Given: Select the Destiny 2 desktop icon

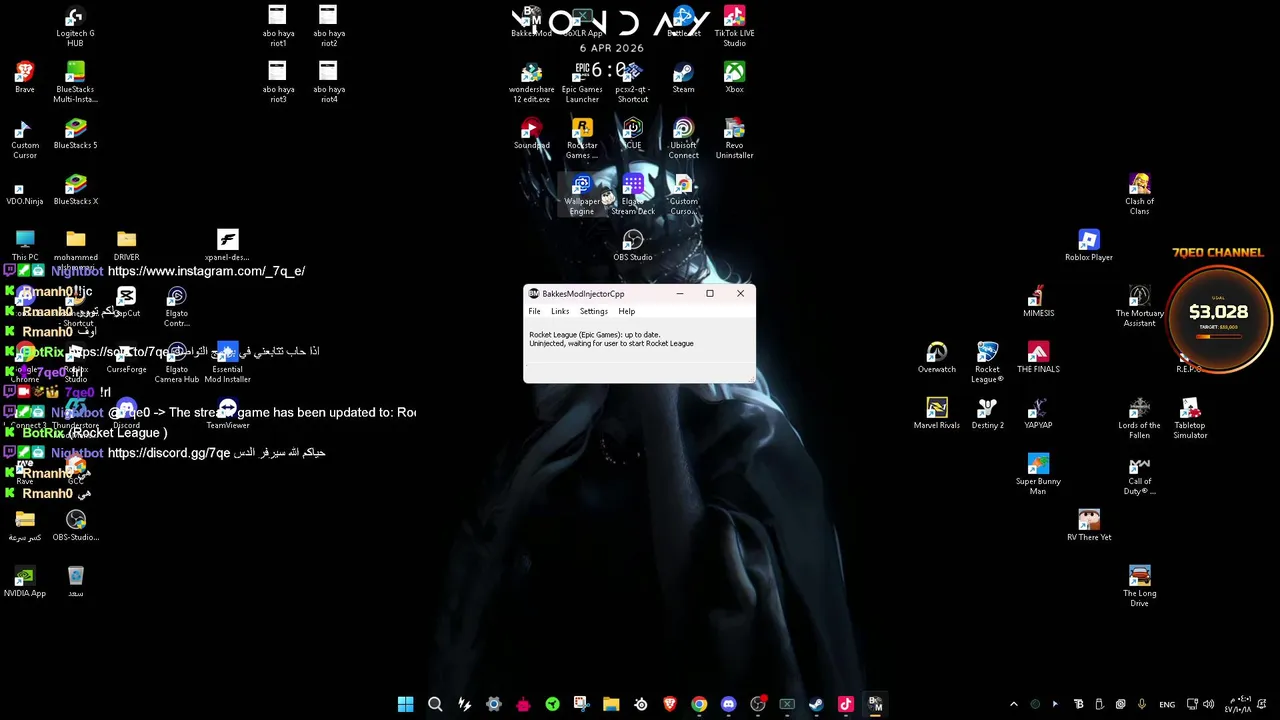Looking at the screenshot, I should 987,414.
